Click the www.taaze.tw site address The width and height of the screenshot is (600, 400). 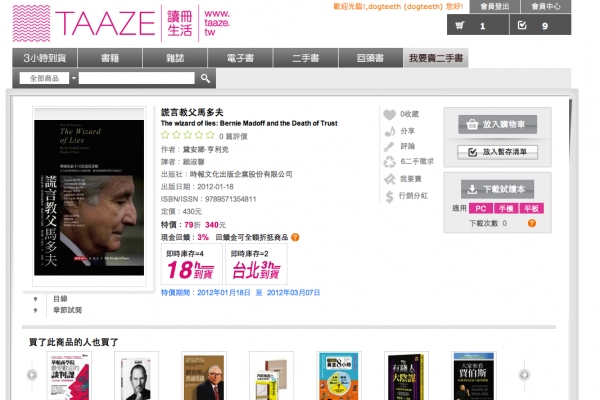coord(217,23)
